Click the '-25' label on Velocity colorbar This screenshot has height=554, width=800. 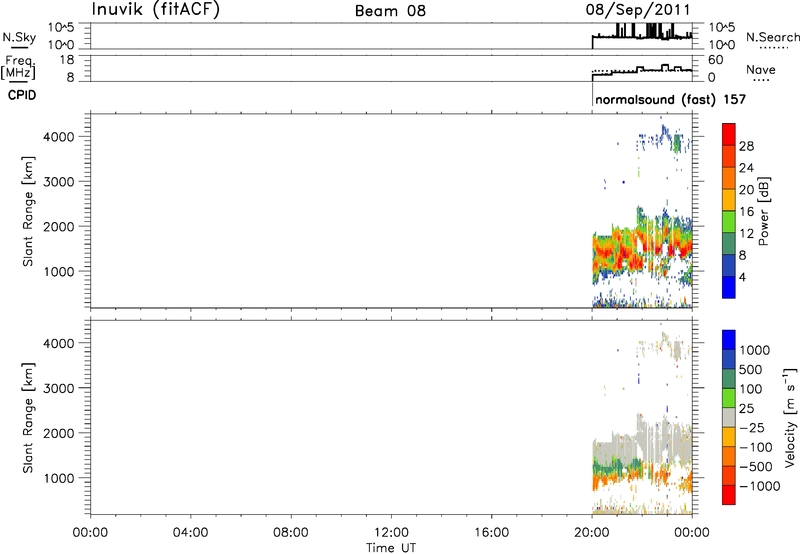751,427
